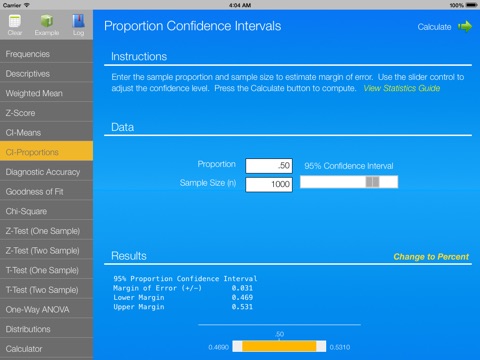Tap the Wi-Fi icon in status bar
Screen dimensions: 480x360
(x=27, y=5)
